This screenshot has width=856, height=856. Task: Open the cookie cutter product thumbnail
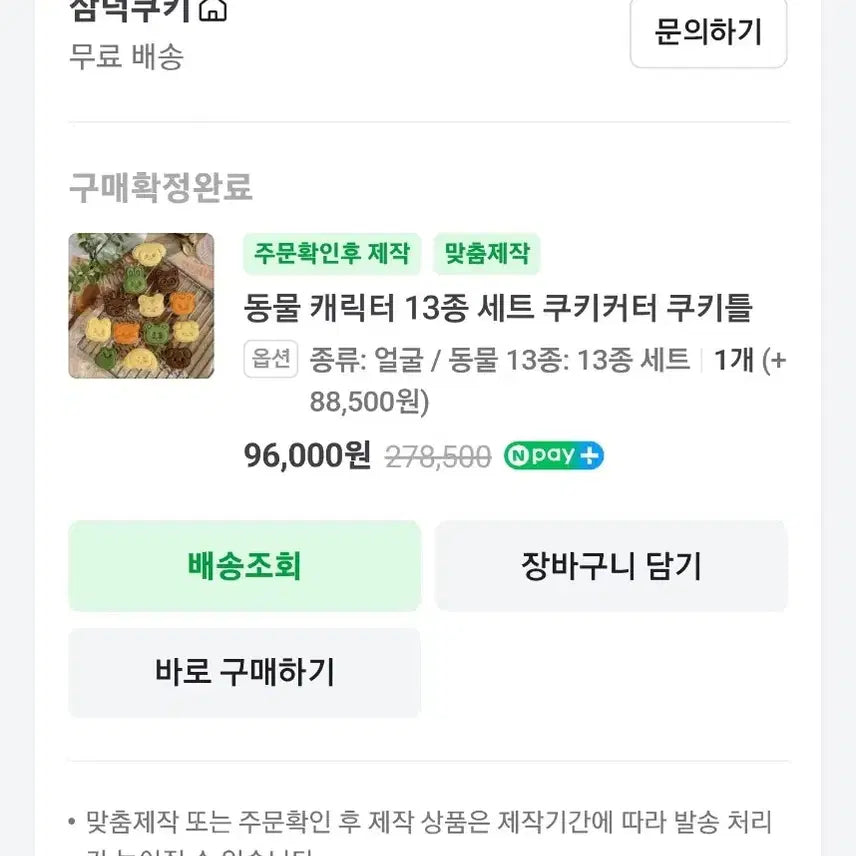[x=141, y=306]
